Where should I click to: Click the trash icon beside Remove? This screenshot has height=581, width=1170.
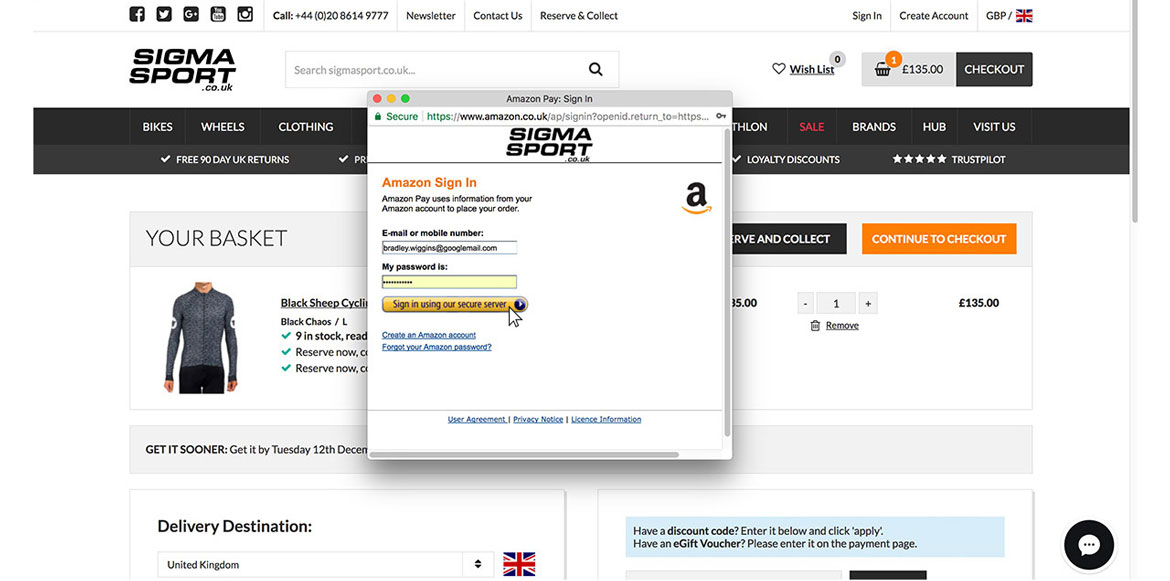click(816, 325)
